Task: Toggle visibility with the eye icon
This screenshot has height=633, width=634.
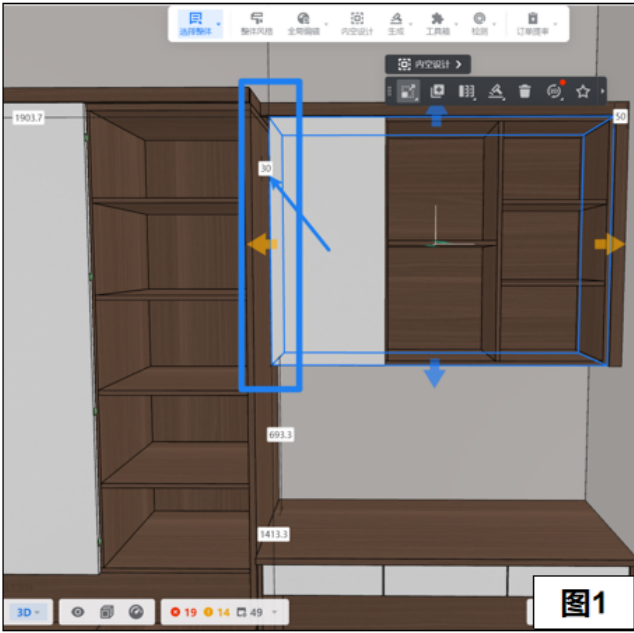Action: click(x=78, y=611)
